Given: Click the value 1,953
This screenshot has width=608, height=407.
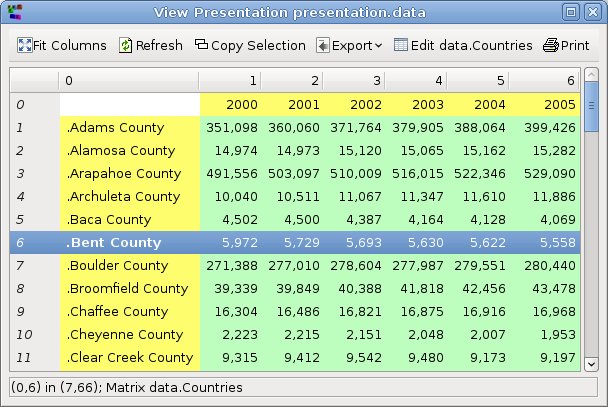Looking at the screenshot, I should 558,334.
